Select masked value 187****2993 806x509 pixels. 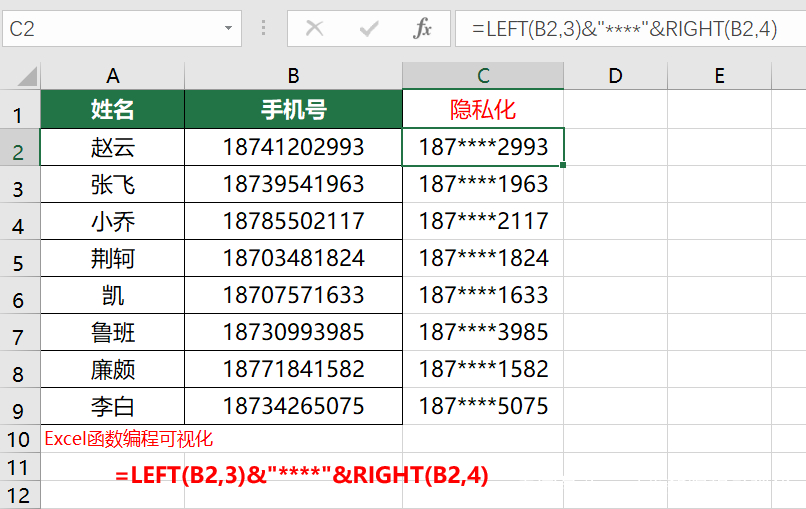483,147
